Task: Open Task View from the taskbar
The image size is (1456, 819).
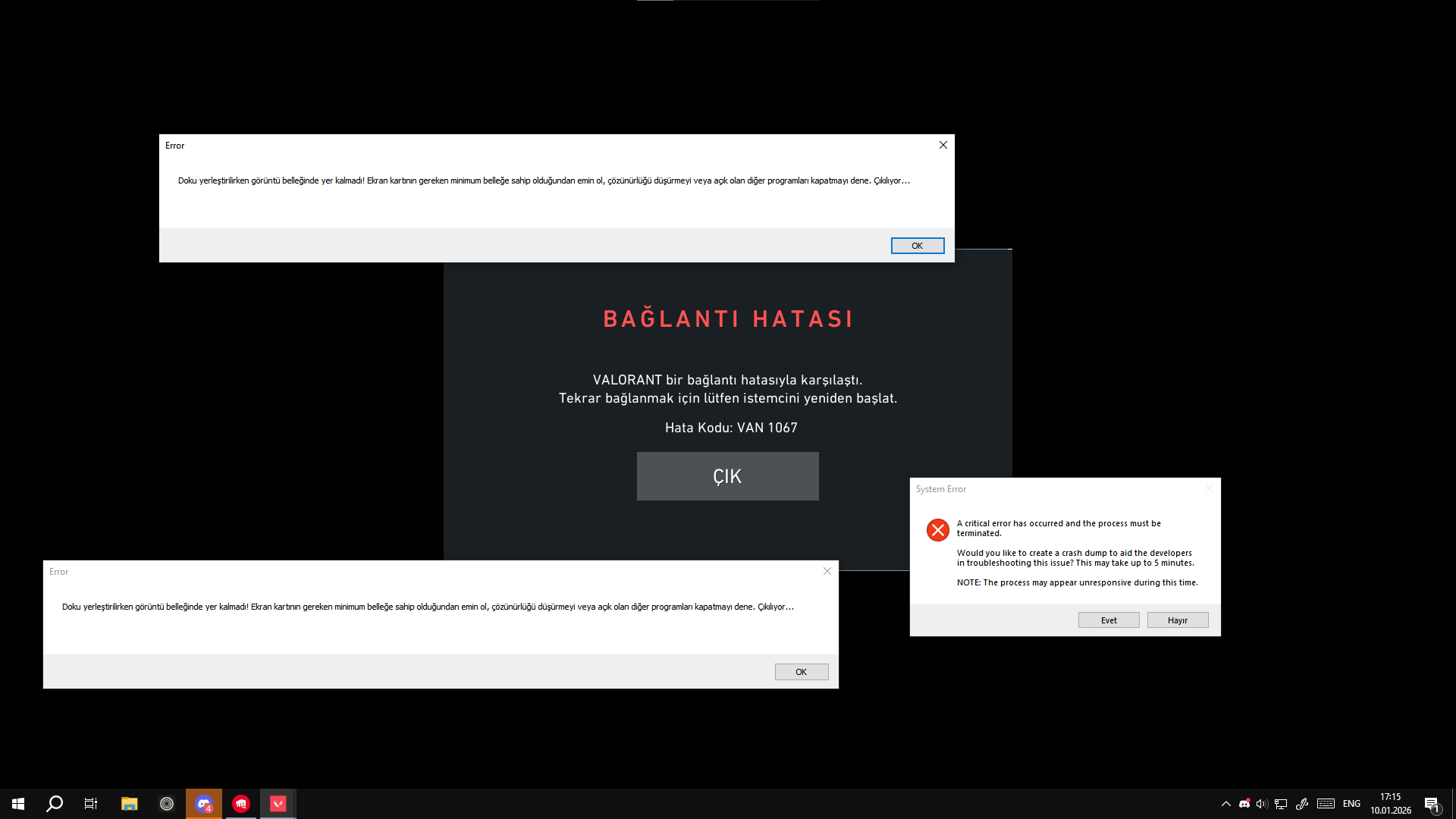Action: point(91,804)
